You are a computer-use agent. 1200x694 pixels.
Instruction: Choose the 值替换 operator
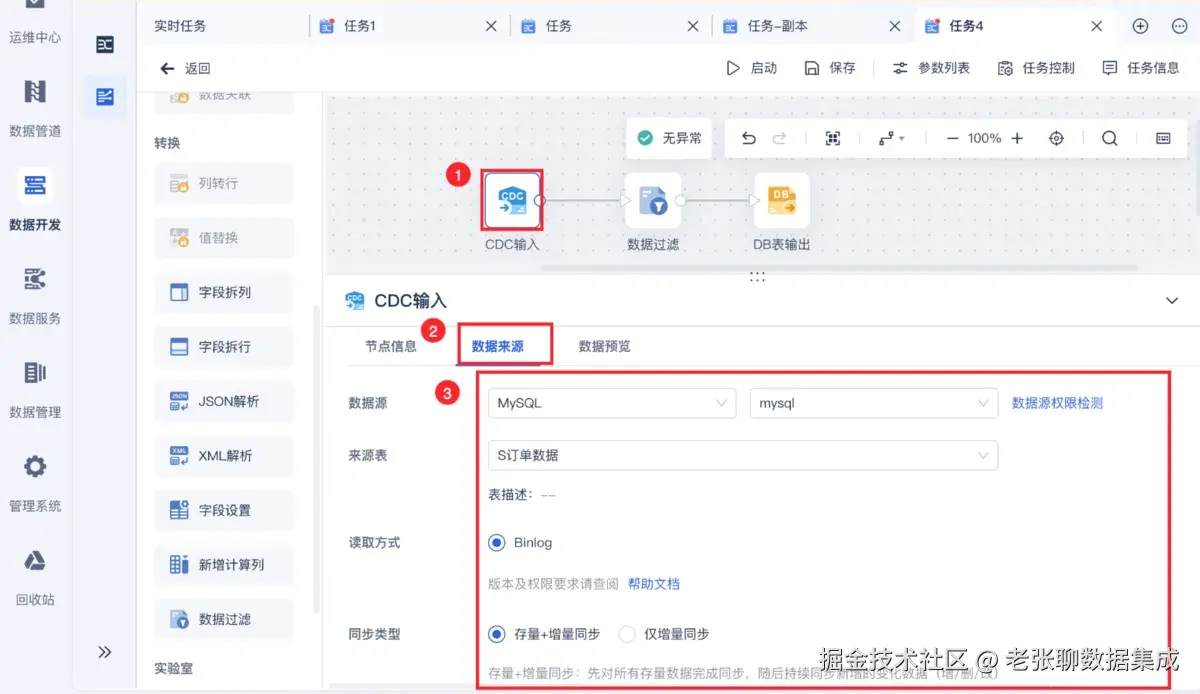click(224, 238)
